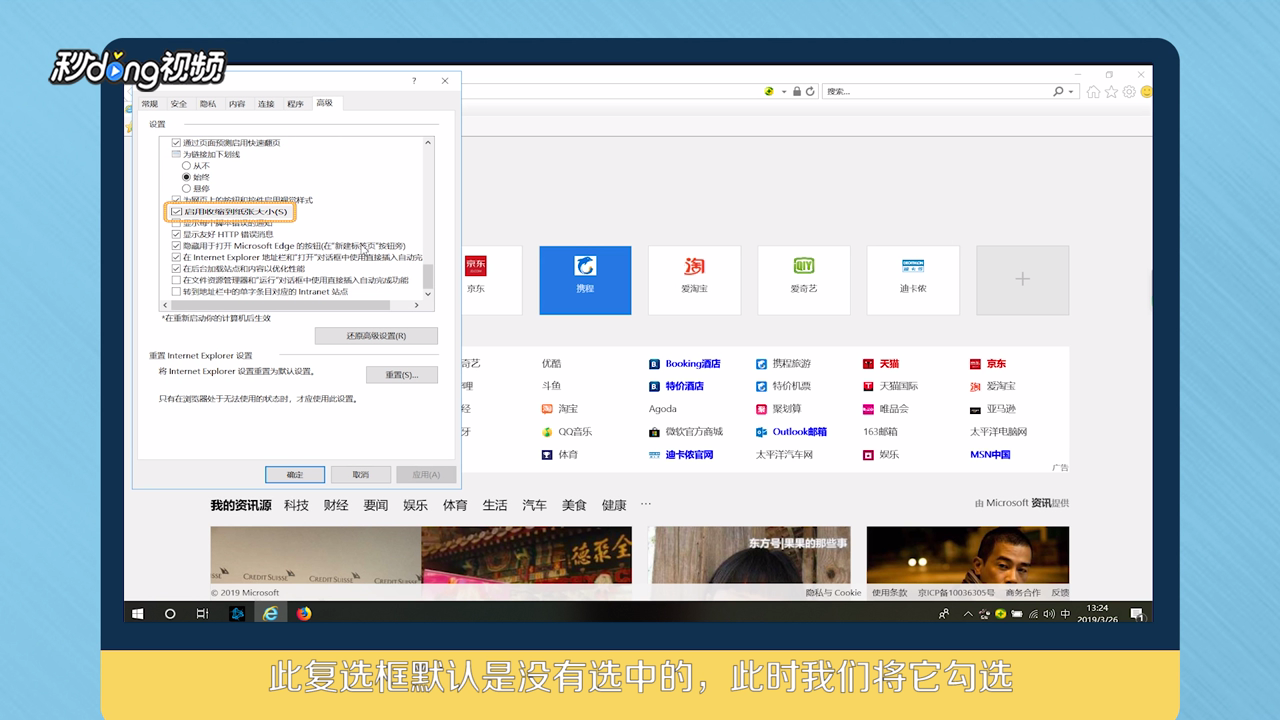Launch Firefox from the taskbar
This screenshot has width=1280, height=720.
[x=304, y=613]
